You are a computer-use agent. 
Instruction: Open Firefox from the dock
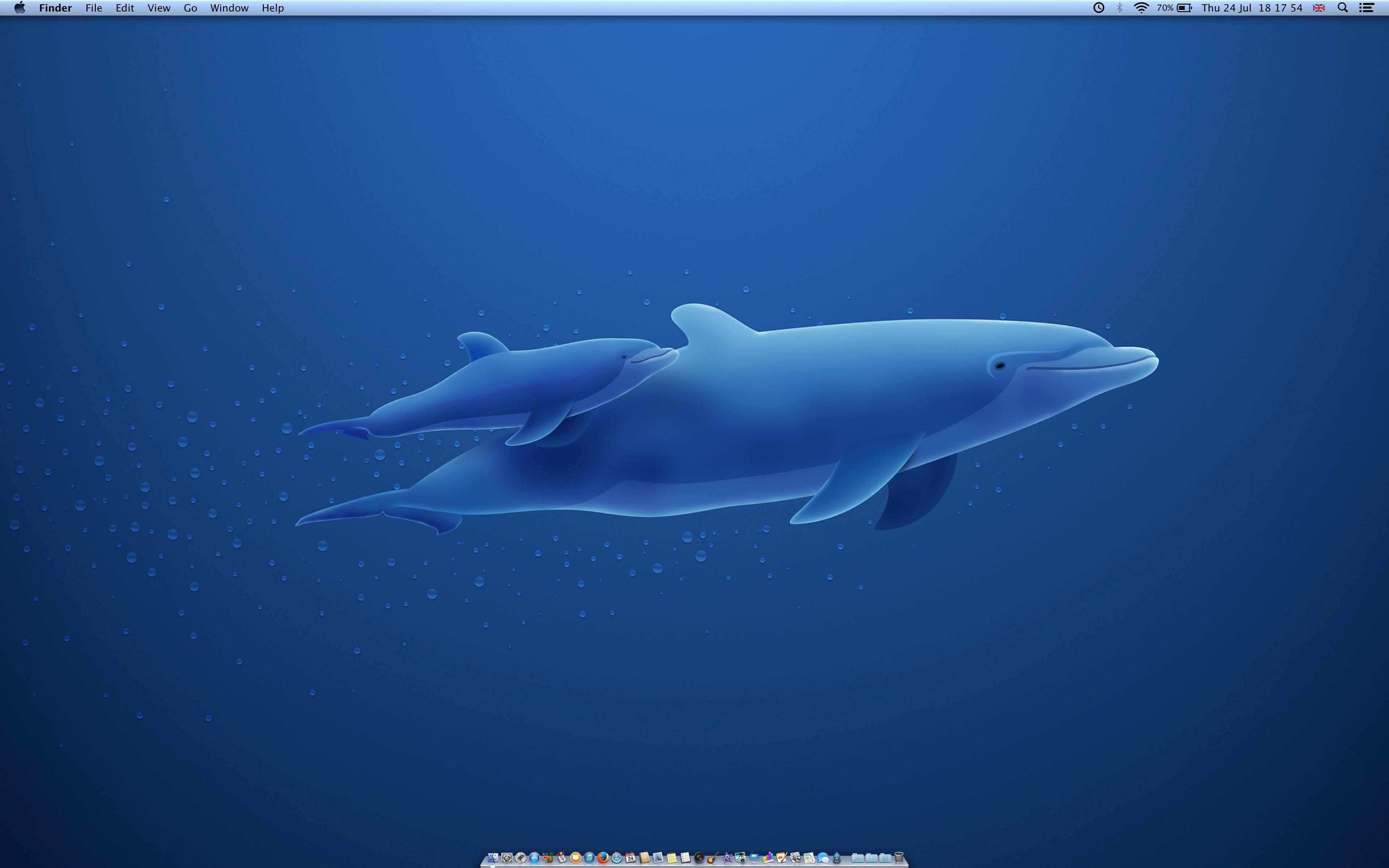pyautogui.click(x=603, y=858)
